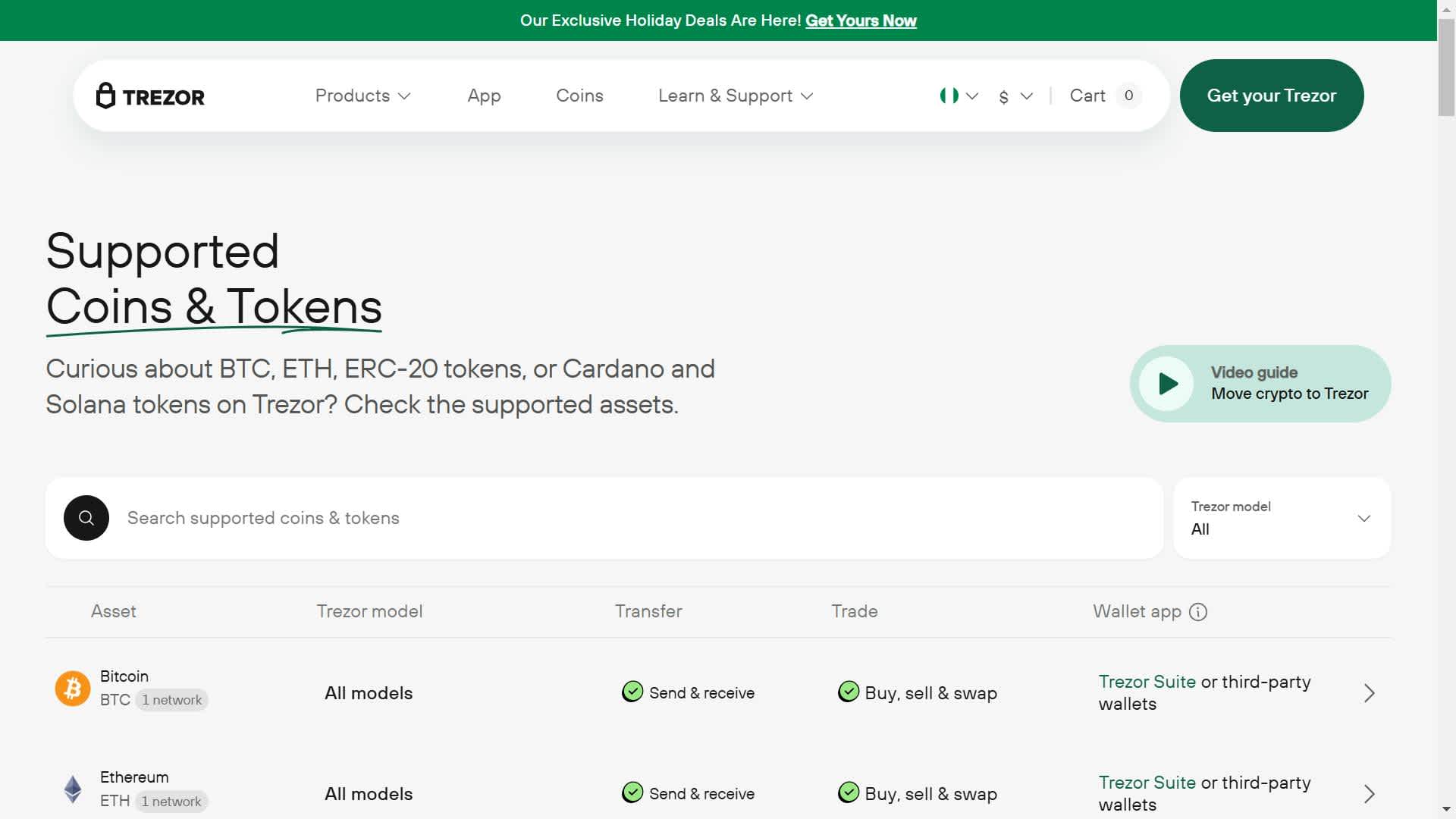Image resolution: width=1456 pixels, height=819 pixels.
Task: Open the Ethereum row details arrow
Action: (x=1369, y=794)
